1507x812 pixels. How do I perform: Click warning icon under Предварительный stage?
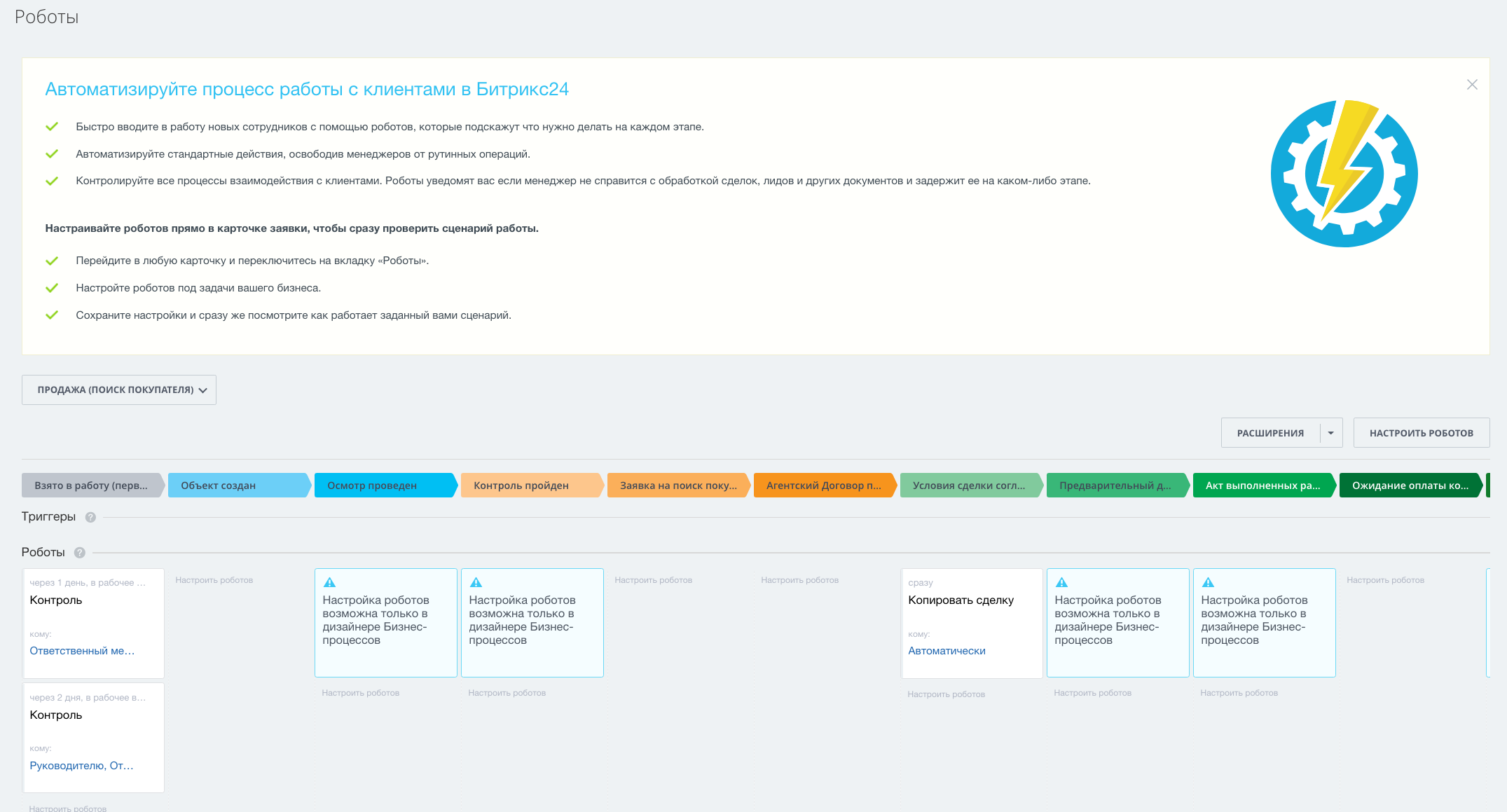(x=1062, y=583)
